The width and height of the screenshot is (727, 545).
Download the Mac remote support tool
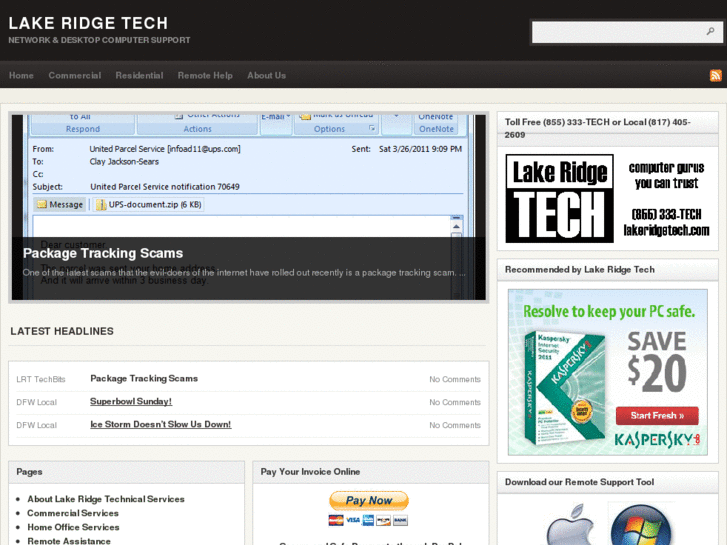point(570,525)
